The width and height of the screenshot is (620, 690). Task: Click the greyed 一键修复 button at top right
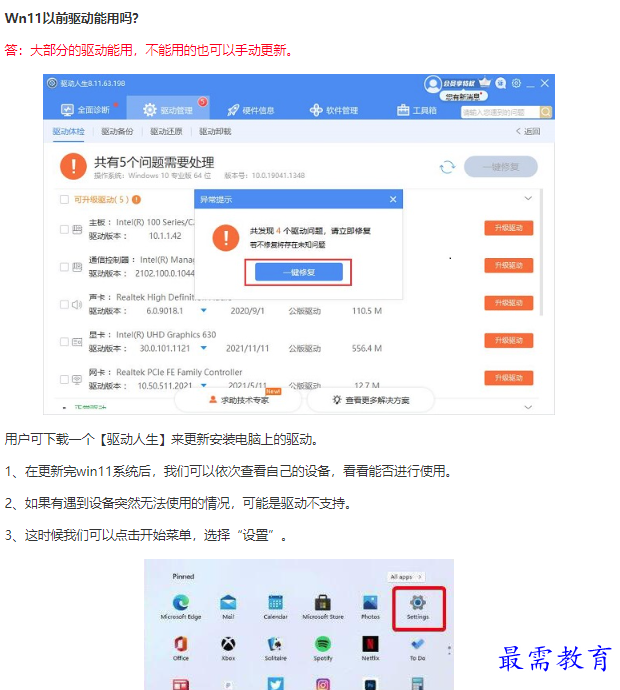(501, 167)
